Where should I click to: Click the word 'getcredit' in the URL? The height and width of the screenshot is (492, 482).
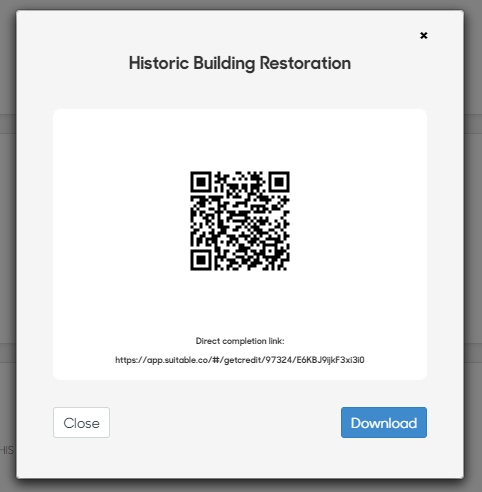pos(242,360)
